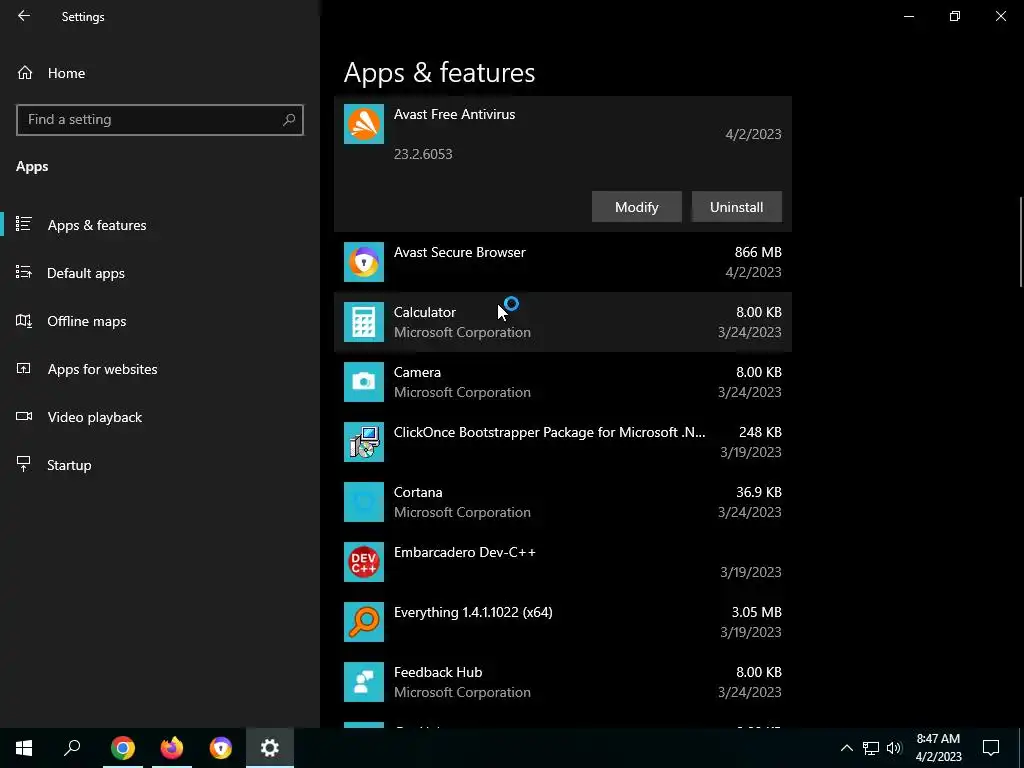Click the Apps & features page heading
Viewport: 1024px width, 768px height.
(x=439, y=72)
